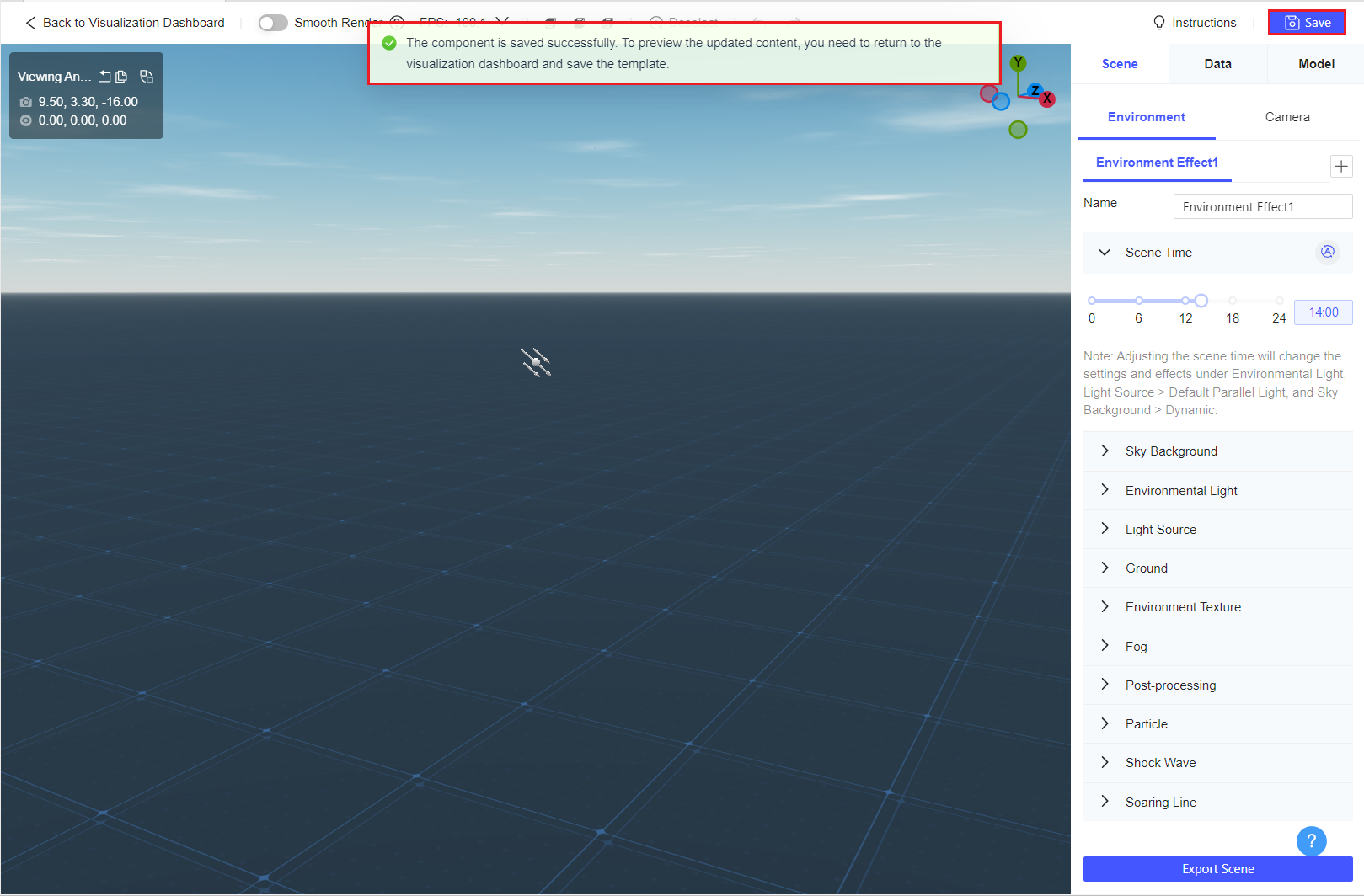Screen dimensions: 1364x896
Task: Add a new environment effect with the plus icon
Action: 1341,166
